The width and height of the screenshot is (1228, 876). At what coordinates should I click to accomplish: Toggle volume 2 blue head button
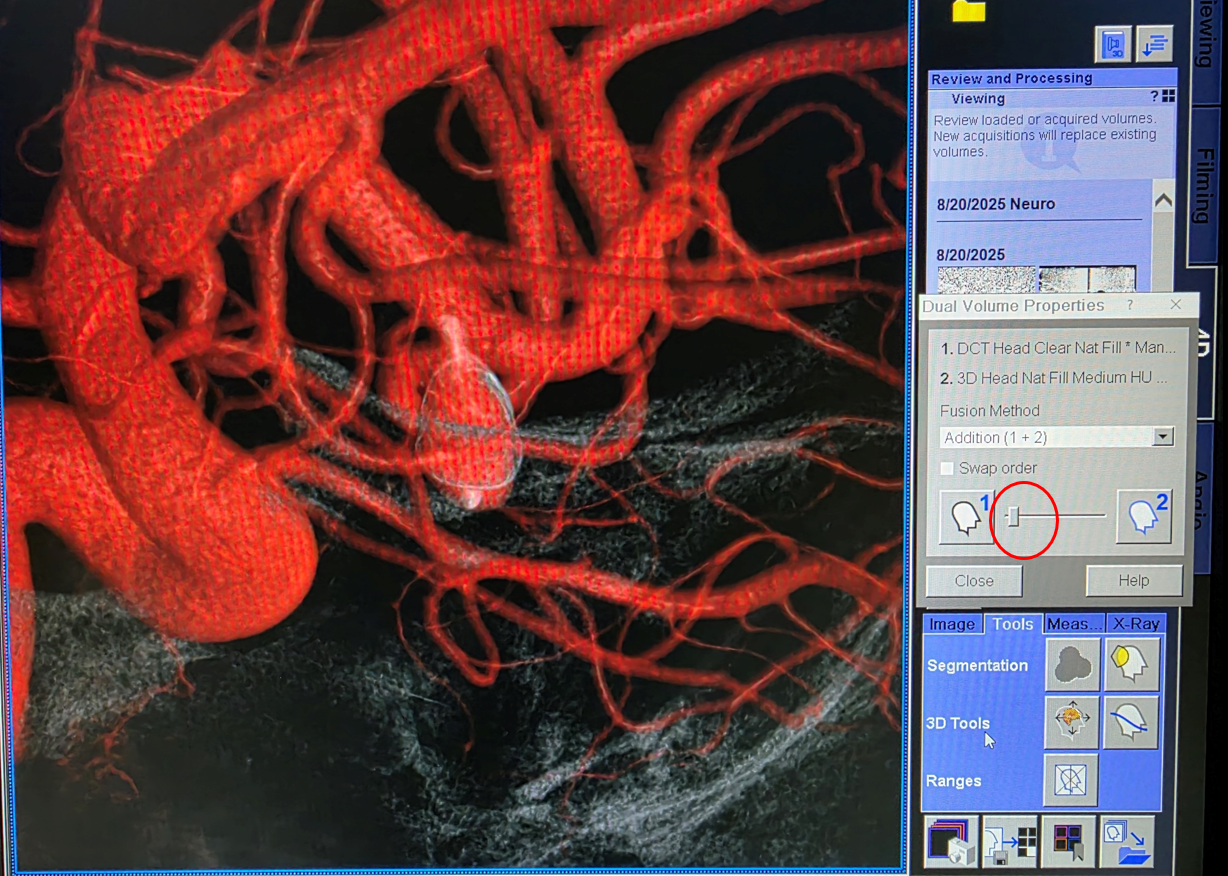[x=1144, y=517]
